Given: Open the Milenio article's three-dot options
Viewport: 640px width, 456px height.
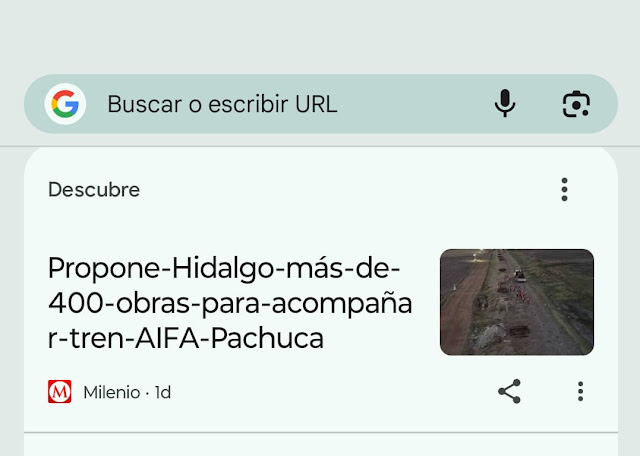Looking at the screenshot, I should 580,391.
